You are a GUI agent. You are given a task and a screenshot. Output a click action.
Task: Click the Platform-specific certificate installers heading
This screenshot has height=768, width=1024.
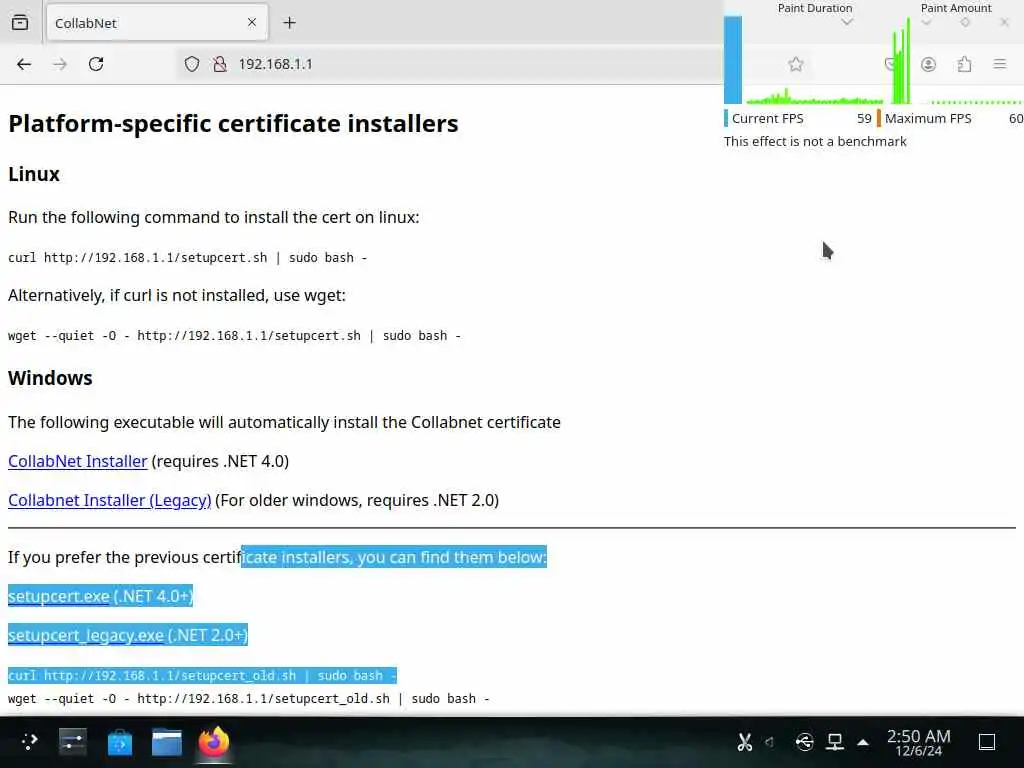pyautogui.click(x=233, y=123)
